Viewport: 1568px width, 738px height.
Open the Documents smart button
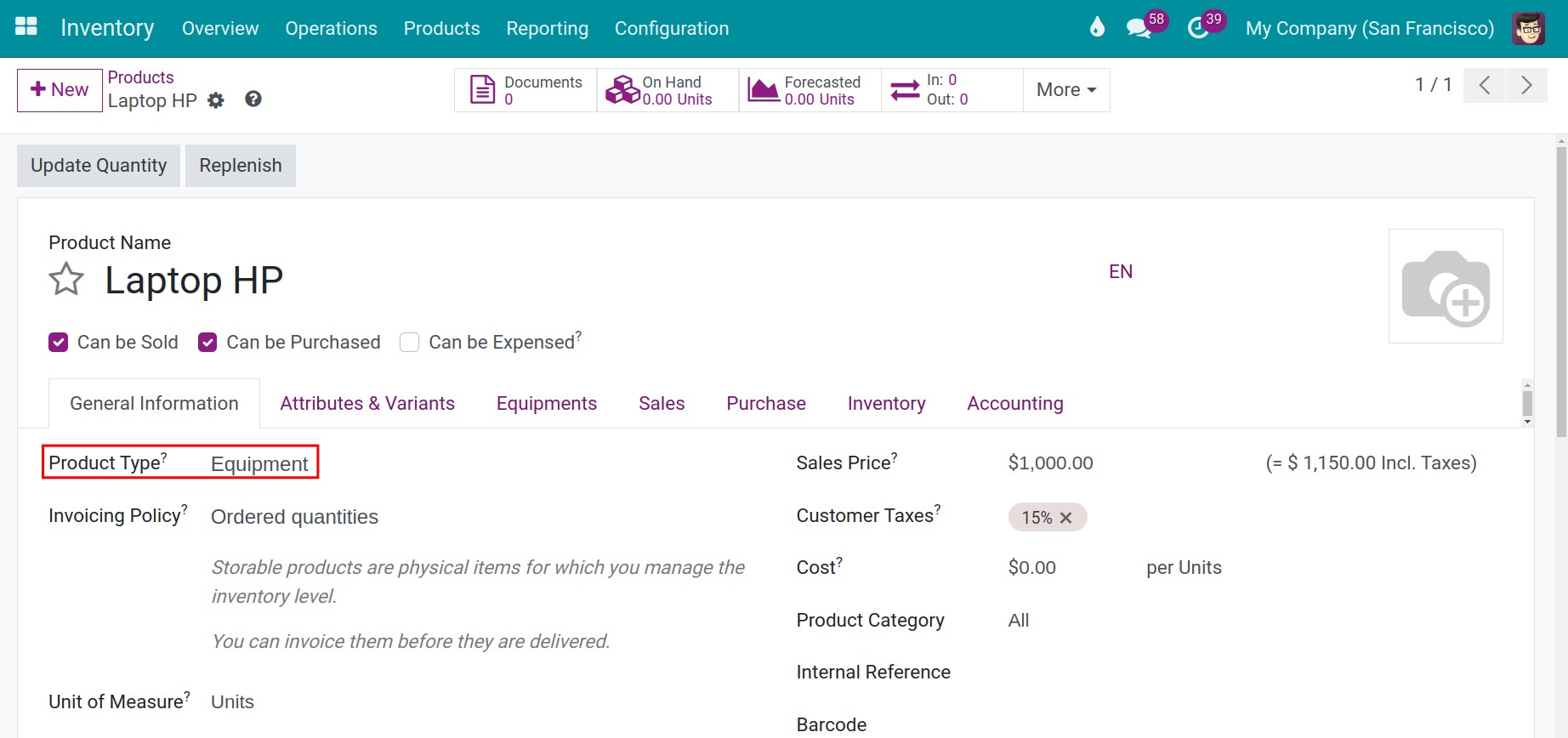[x=526, y=90]
